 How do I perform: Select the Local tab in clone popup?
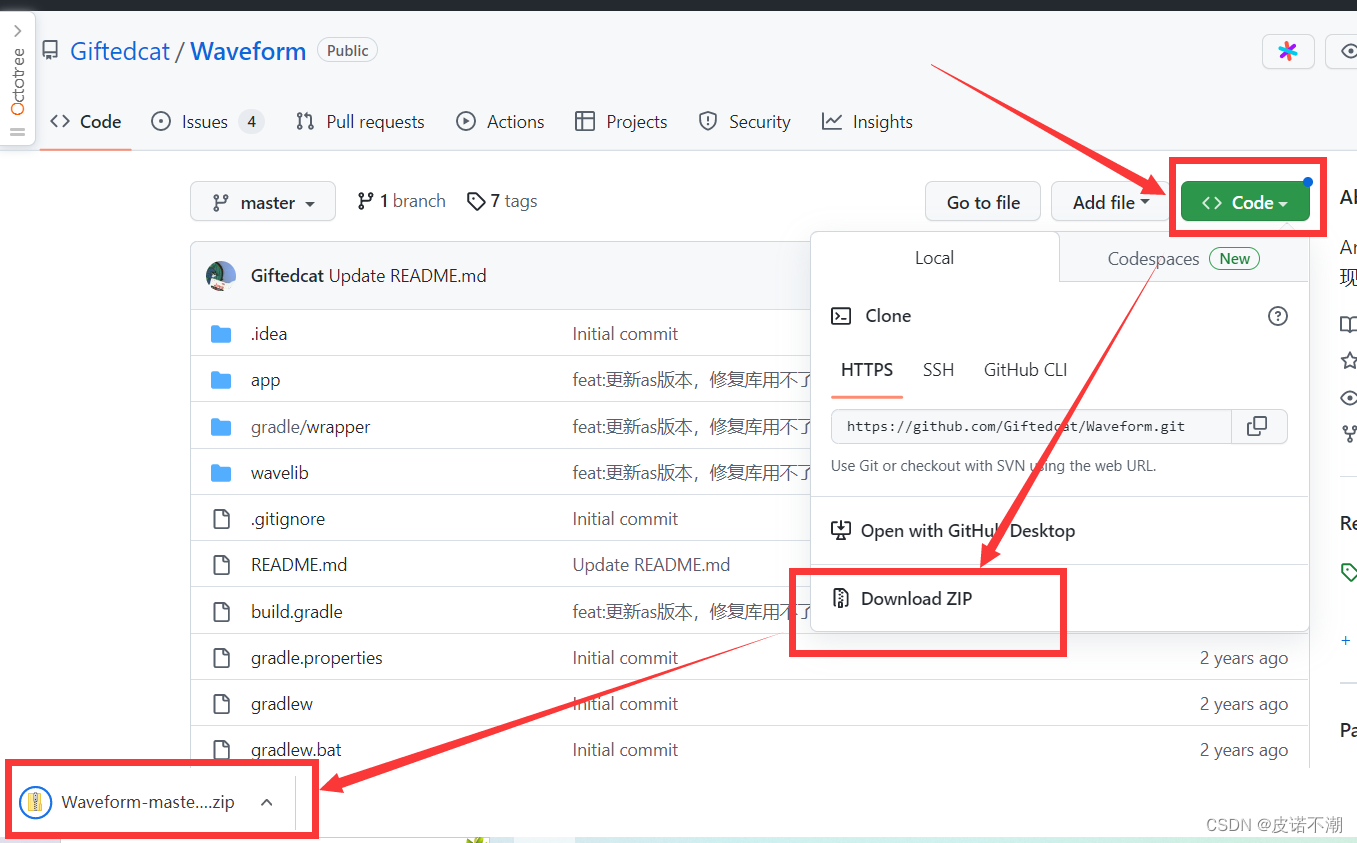(x=934, y=258)
